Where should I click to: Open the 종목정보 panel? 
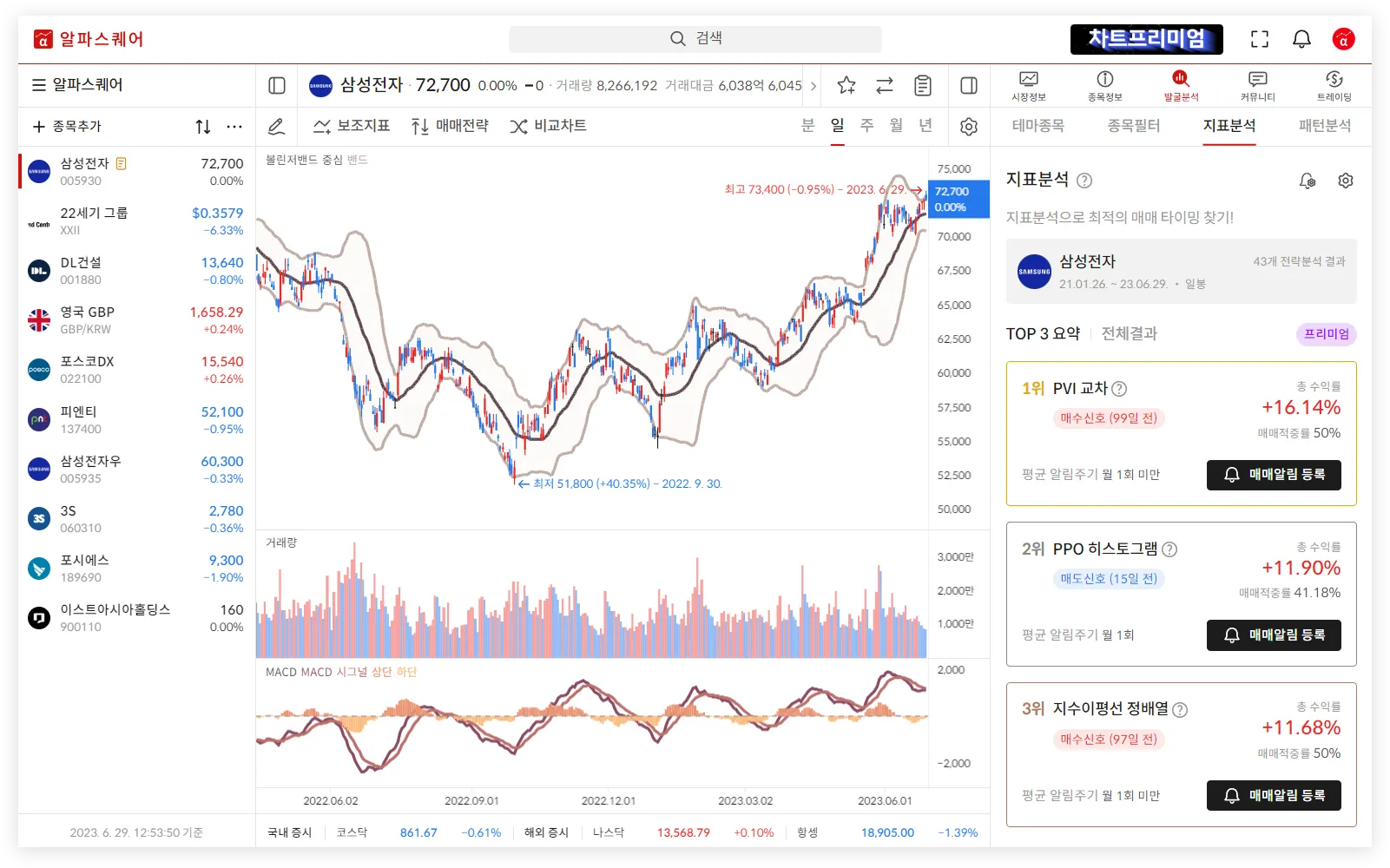[1105, 86]
